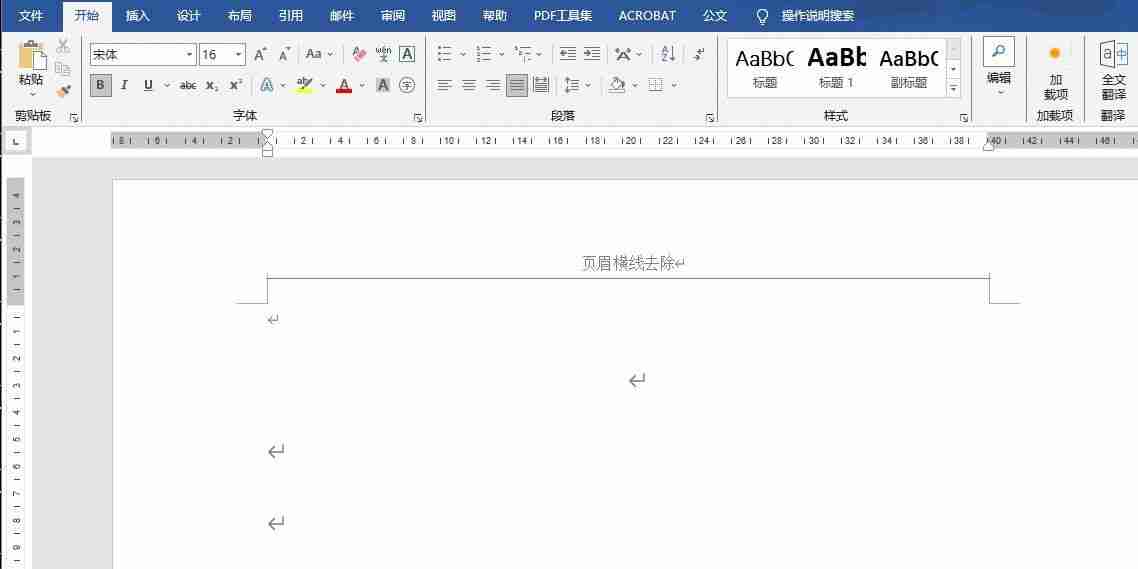Expand the styles gallery more arrow
Image resolution: width=1138 pixels, height=569 pixels.
point(954,89)
